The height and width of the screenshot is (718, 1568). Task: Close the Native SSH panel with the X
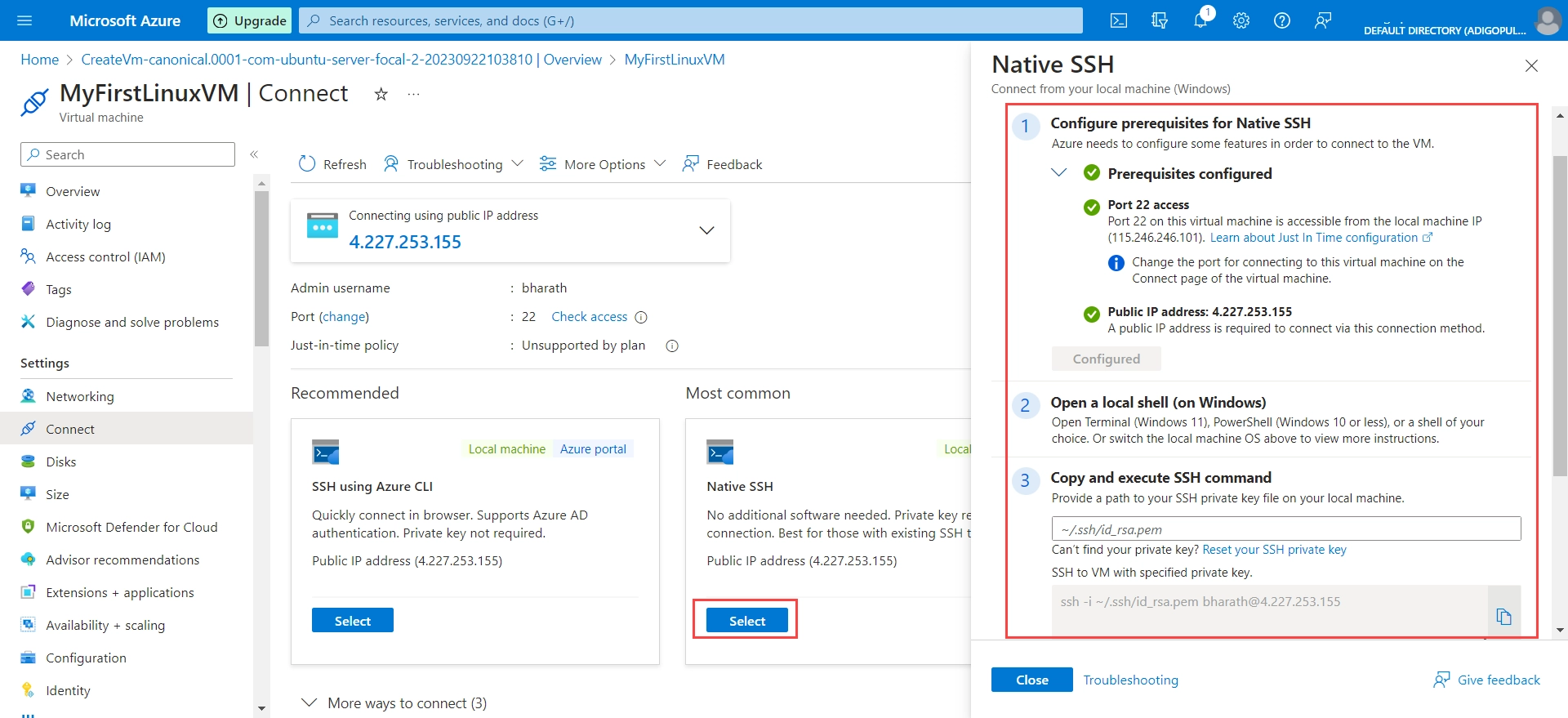click(x=1531, y=65)
